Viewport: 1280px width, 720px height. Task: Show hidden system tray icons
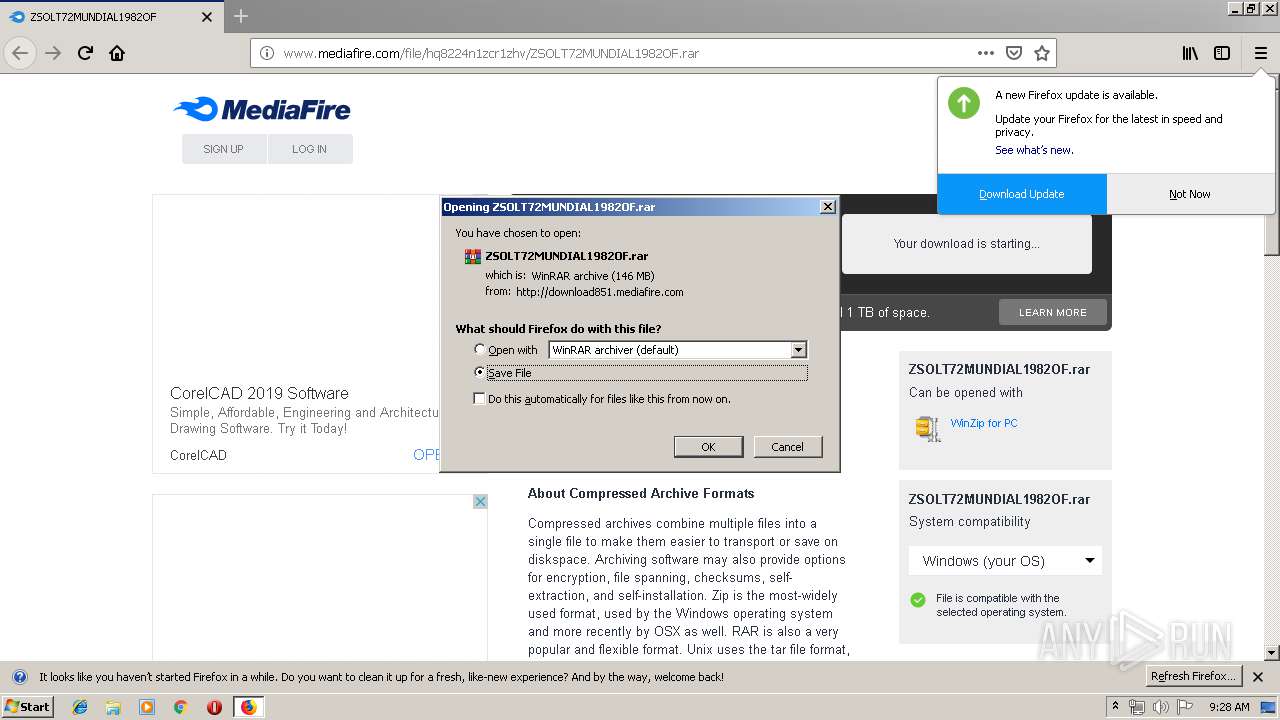point(1115,707)
